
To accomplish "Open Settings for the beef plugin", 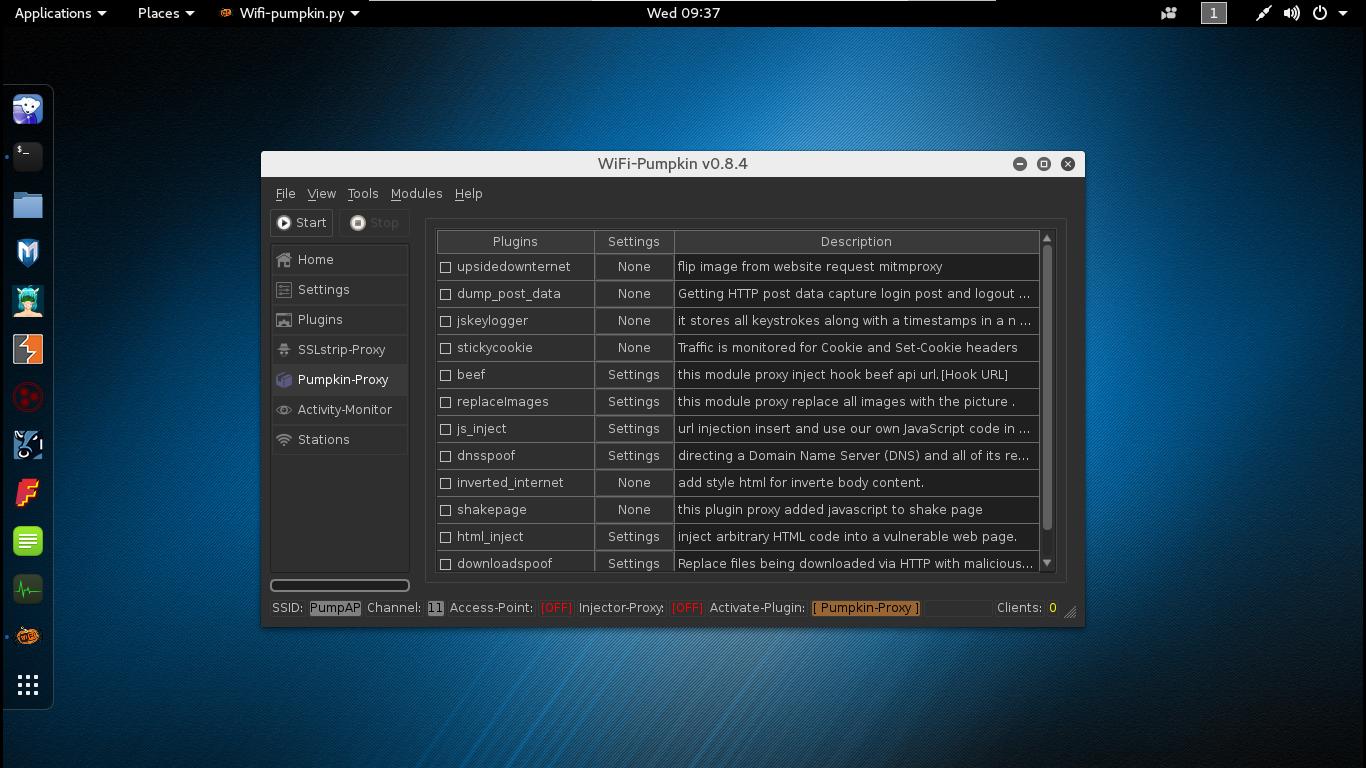I will pyautogui.click(x=634, y=375).
